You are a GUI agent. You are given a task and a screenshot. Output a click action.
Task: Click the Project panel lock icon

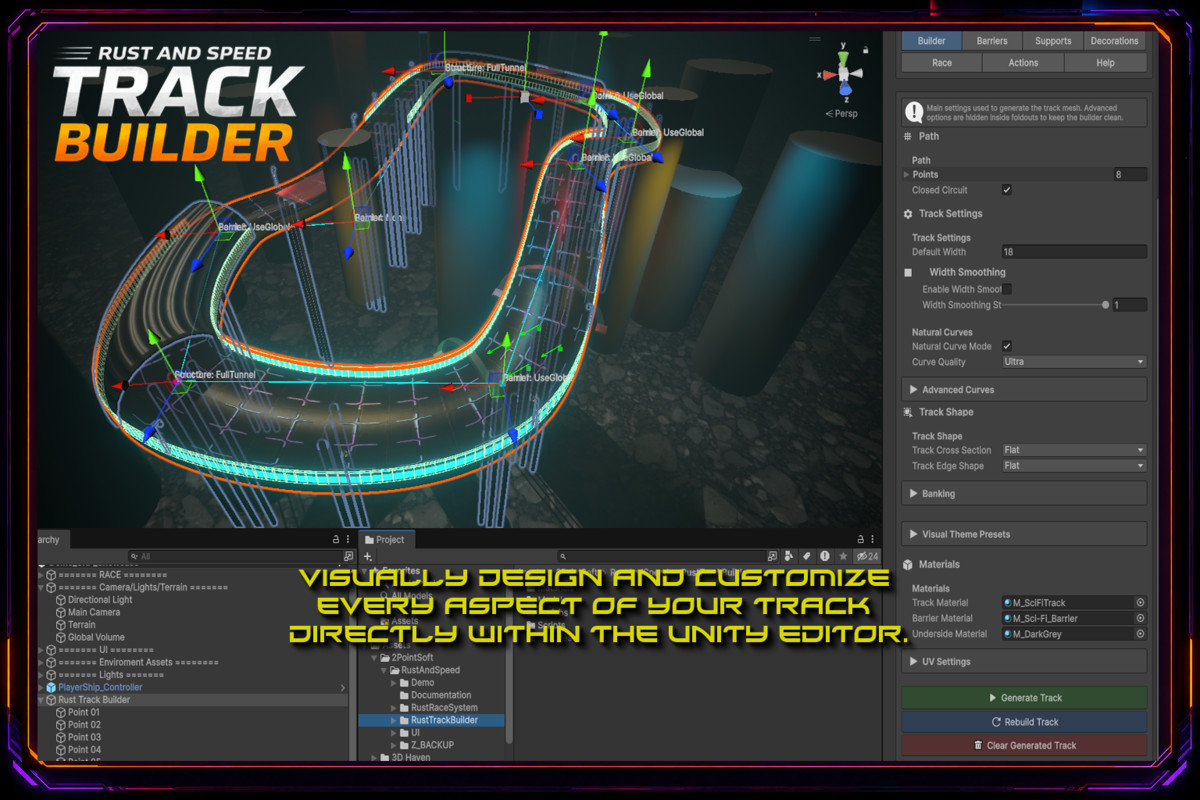click(x=861, y=539)
